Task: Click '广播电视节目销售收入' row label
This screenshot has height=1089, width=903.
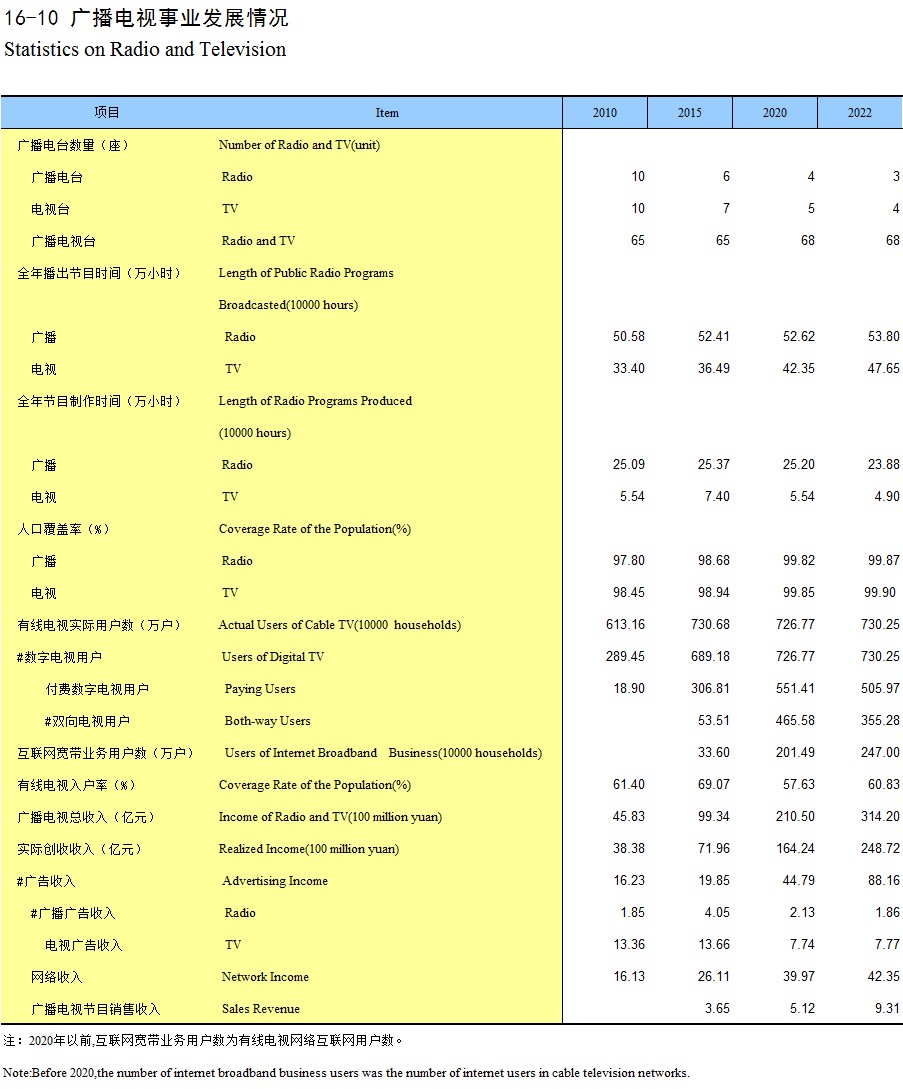Action: click(96, 1009)
